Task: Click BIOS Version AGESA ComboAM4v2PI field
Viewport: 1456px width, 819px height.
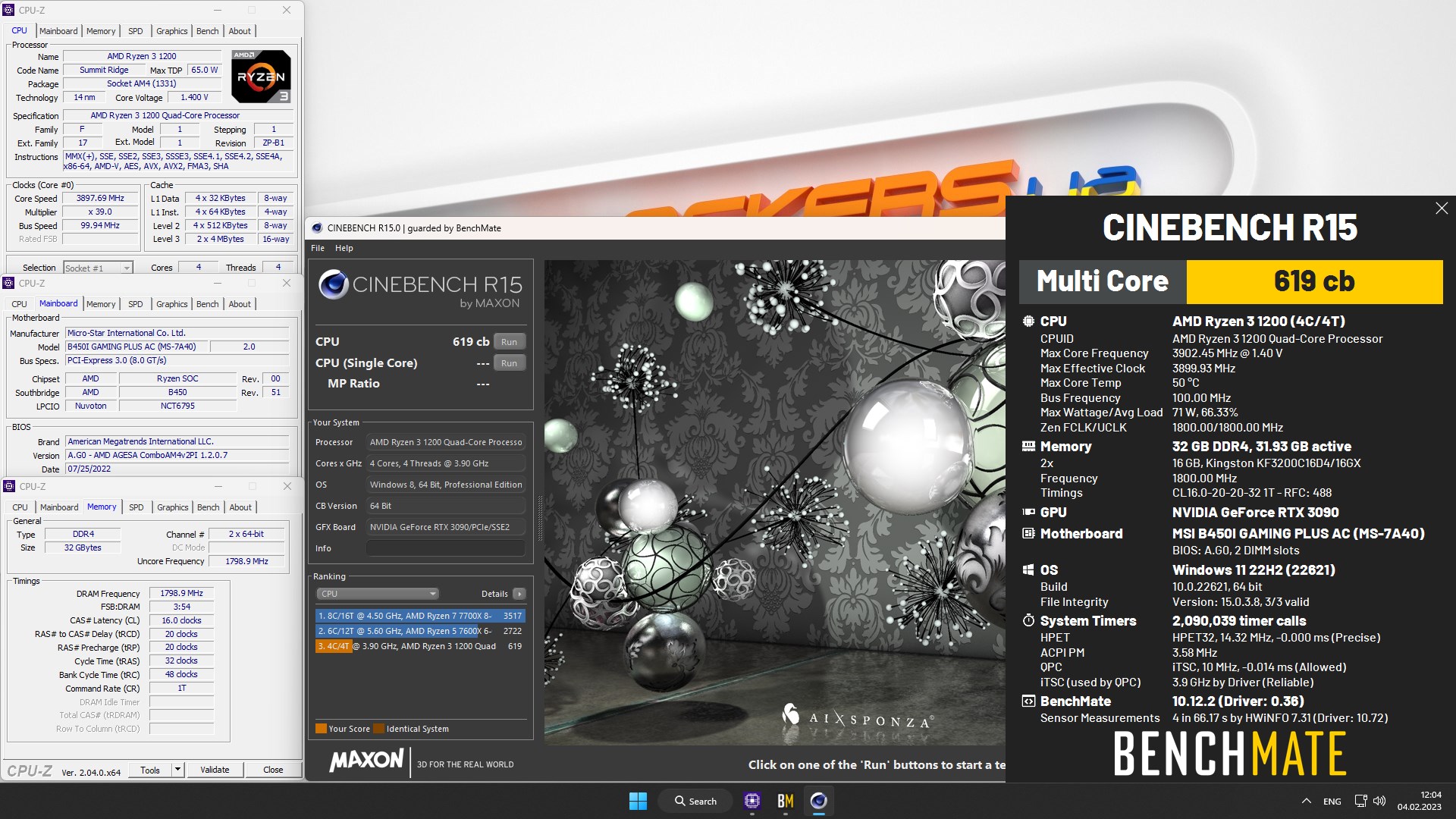Action: tap(177, 455)
